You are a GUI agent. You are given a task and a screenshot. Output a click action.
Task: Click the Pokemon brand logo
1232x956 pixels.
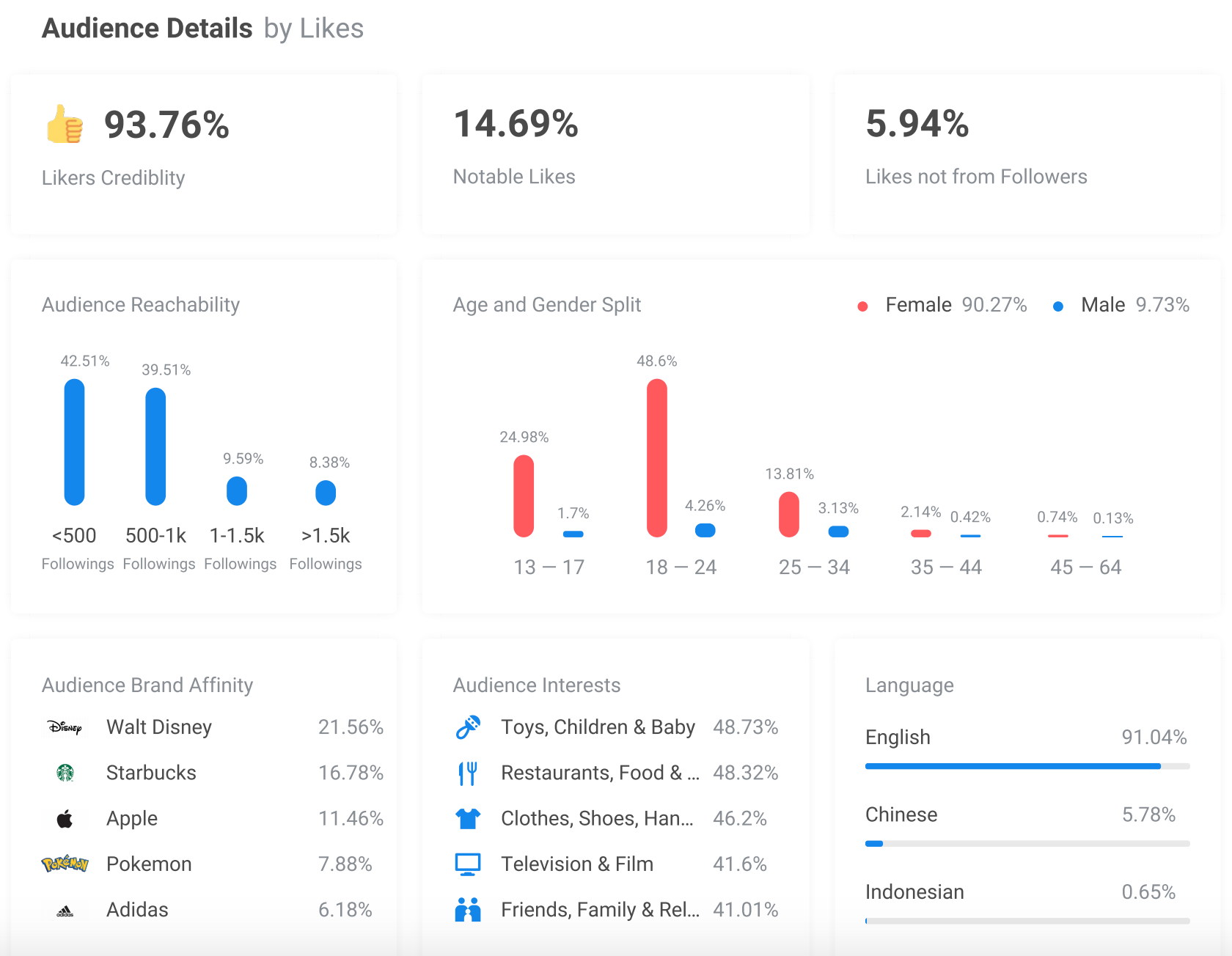(65, 864)
